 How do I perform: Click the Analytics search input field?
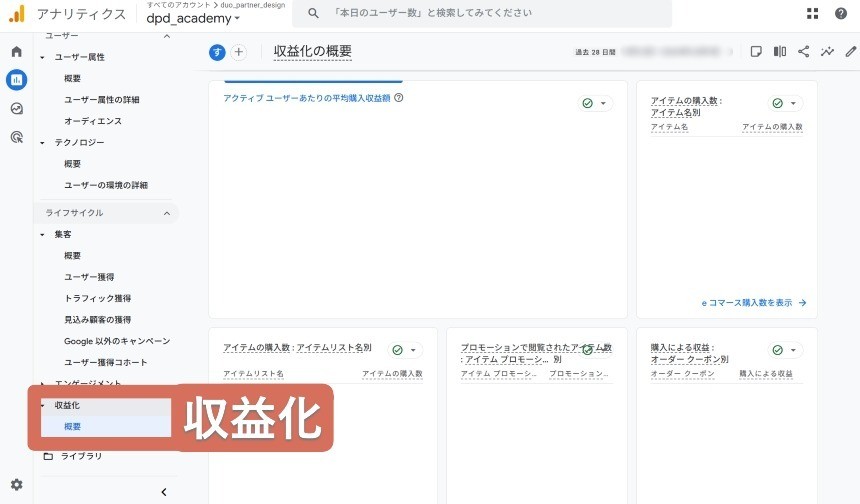click(x=490, y=13)
